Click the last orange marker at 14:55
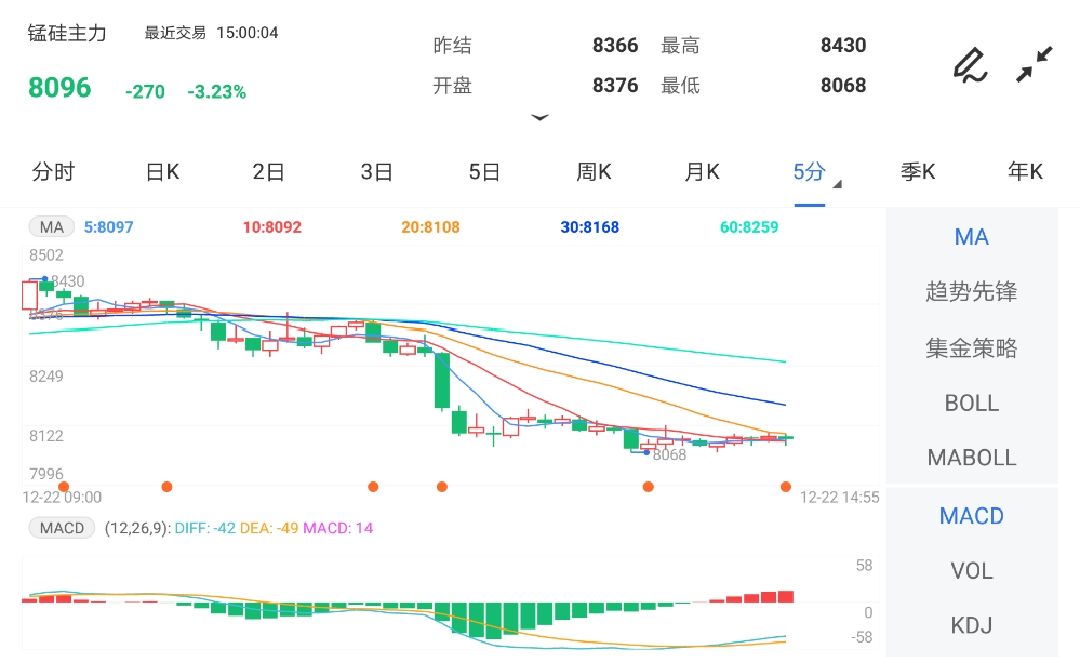 coord(786,487)
